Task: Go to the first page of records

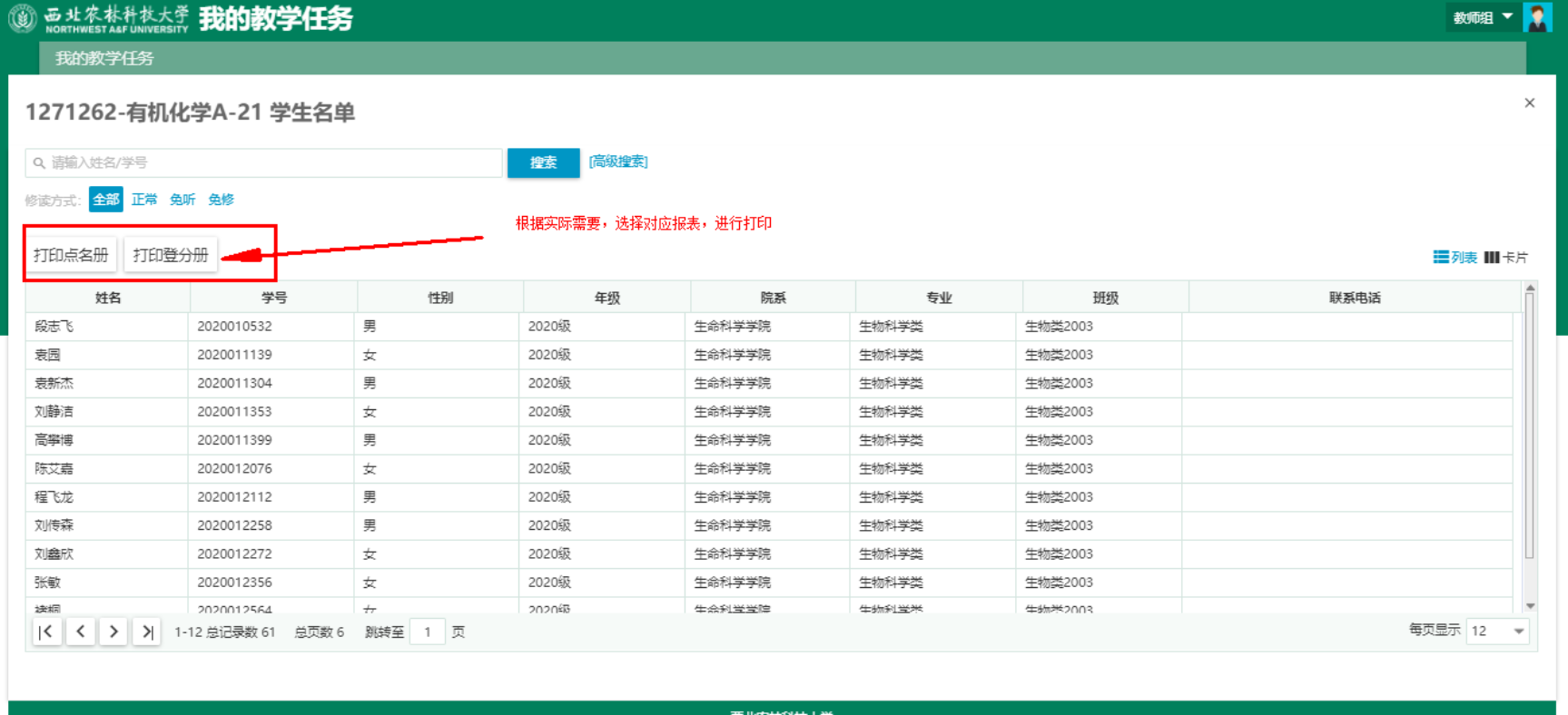Action: point(47,632)
